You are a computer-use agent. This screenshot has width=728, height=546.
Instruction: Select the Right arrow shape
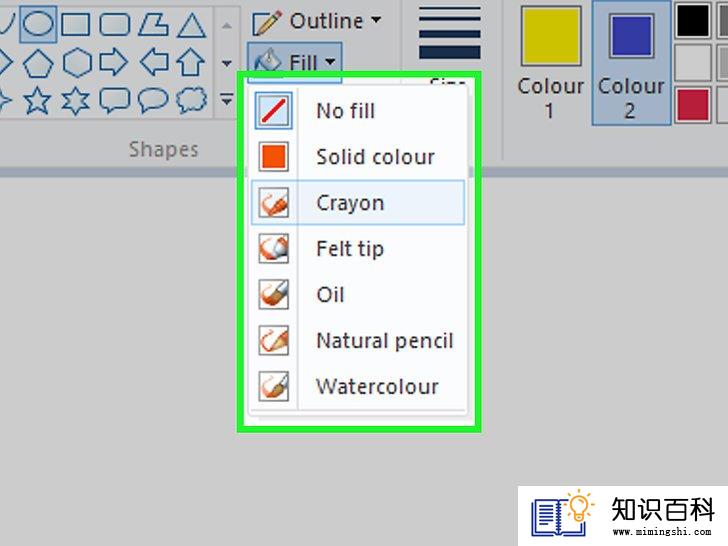(x=114, y=63)
